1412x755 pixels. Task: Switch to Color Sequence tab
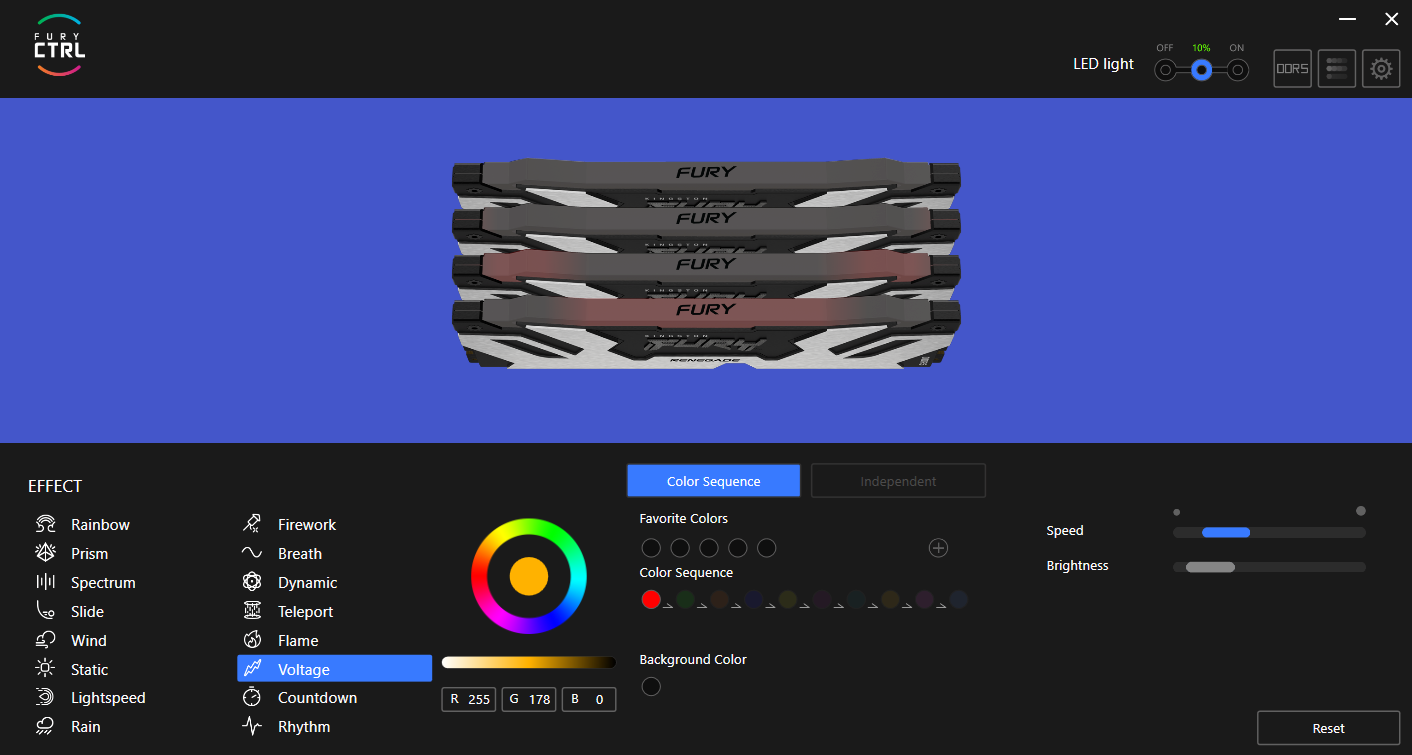(714, 481)
